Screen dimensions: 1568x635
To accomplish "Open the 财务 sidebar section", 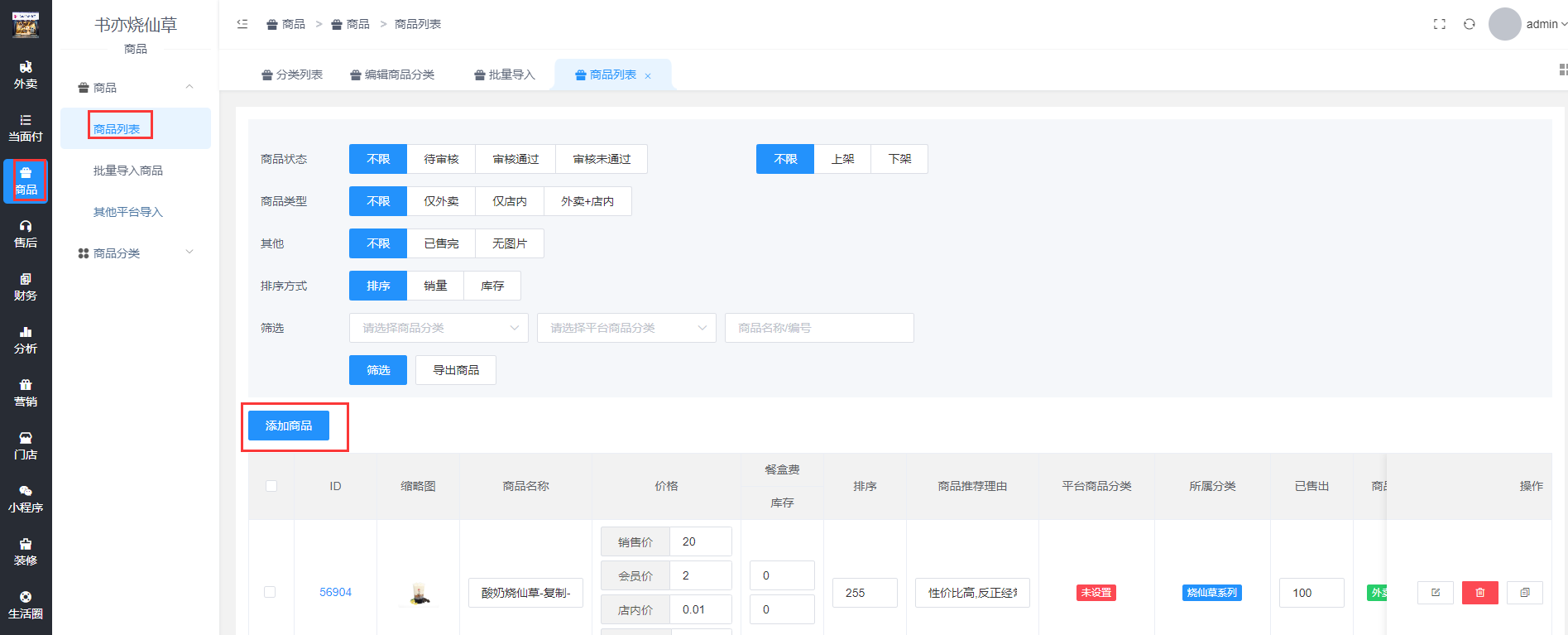I will (x=26, y=287).
